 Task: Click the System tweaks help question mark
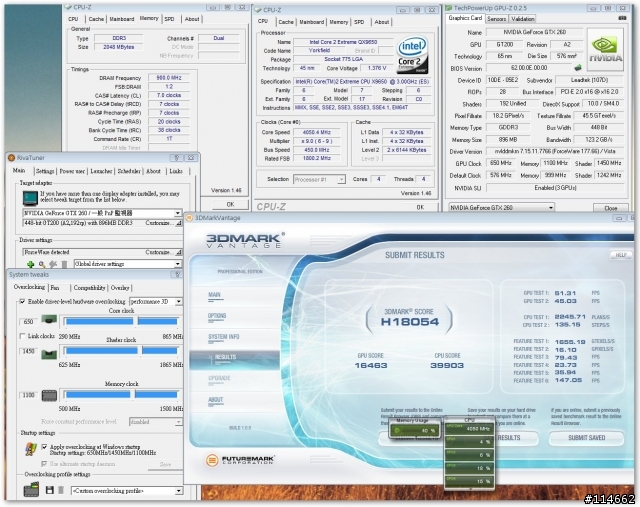point(177,274)
